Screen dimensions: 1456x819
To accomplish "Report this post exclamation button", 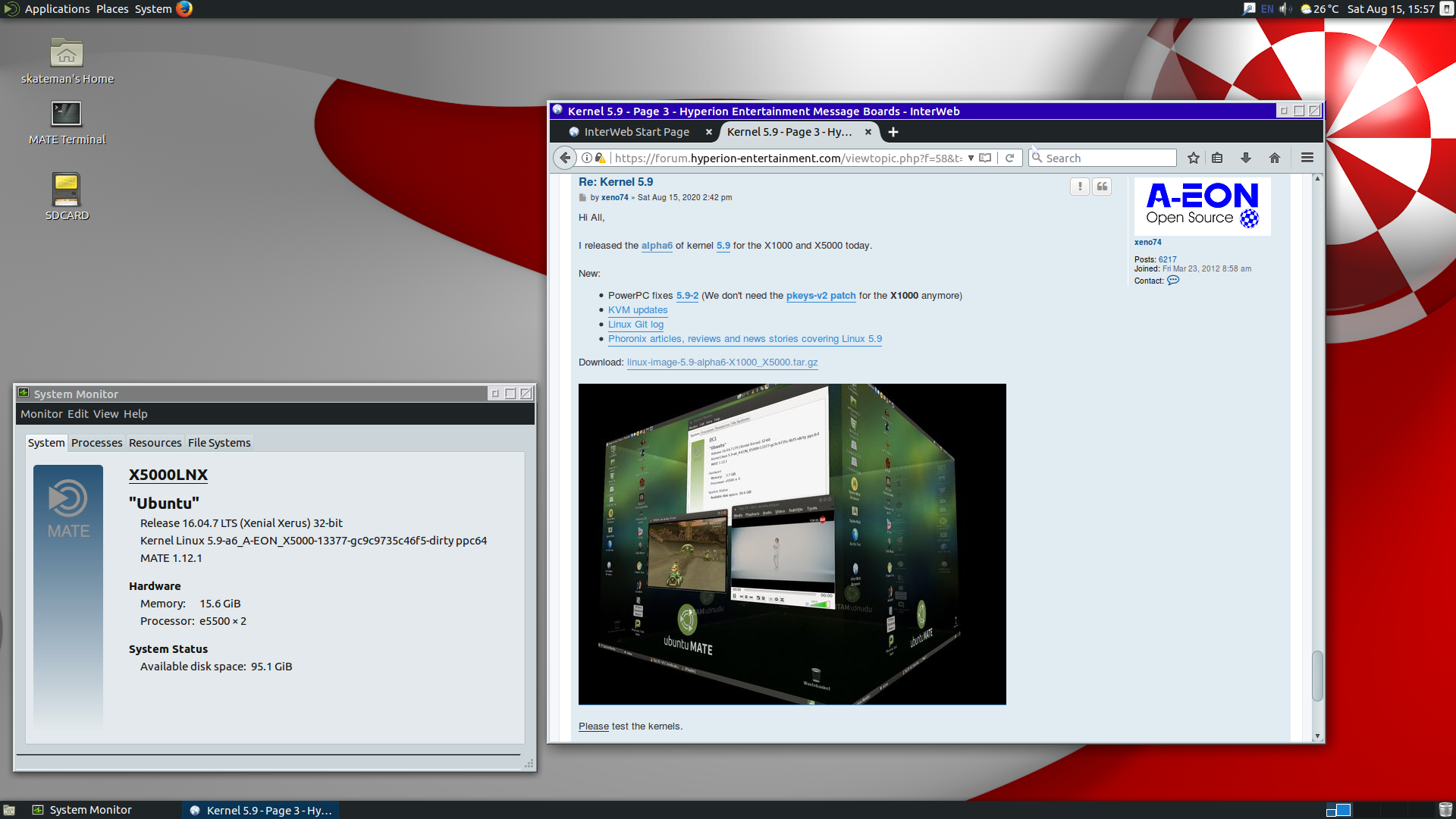I will pos(1080,187).
